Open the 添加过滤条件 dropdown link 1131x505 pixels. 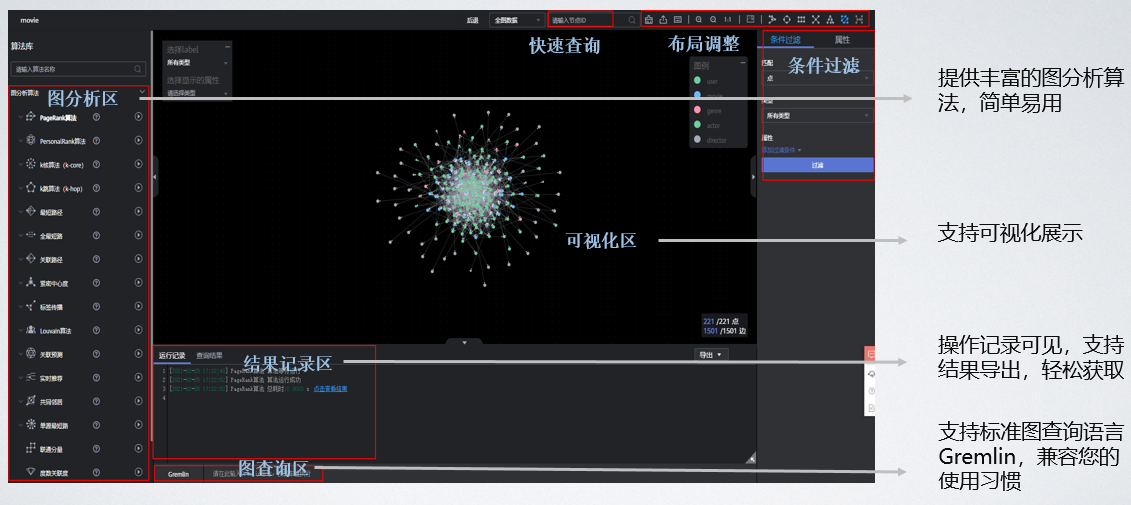tap(782, 149)
